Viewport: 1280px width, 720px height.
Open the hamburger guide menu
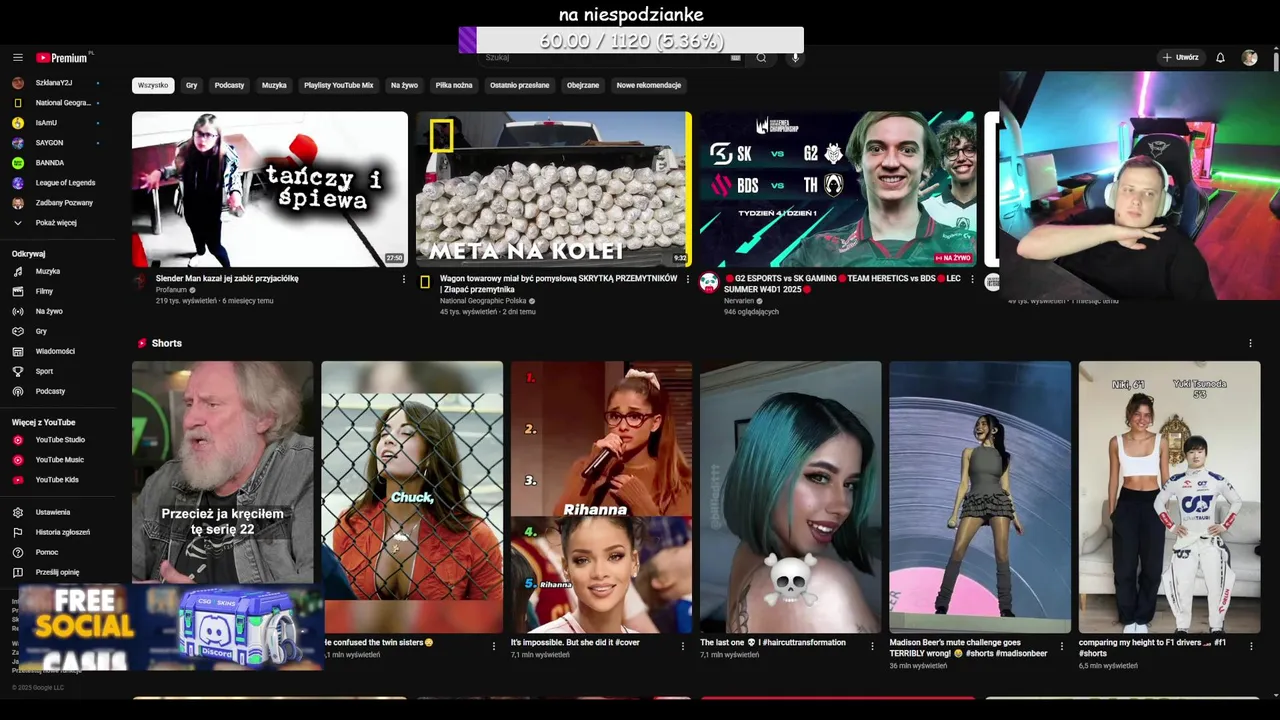(x=18, y=58)
